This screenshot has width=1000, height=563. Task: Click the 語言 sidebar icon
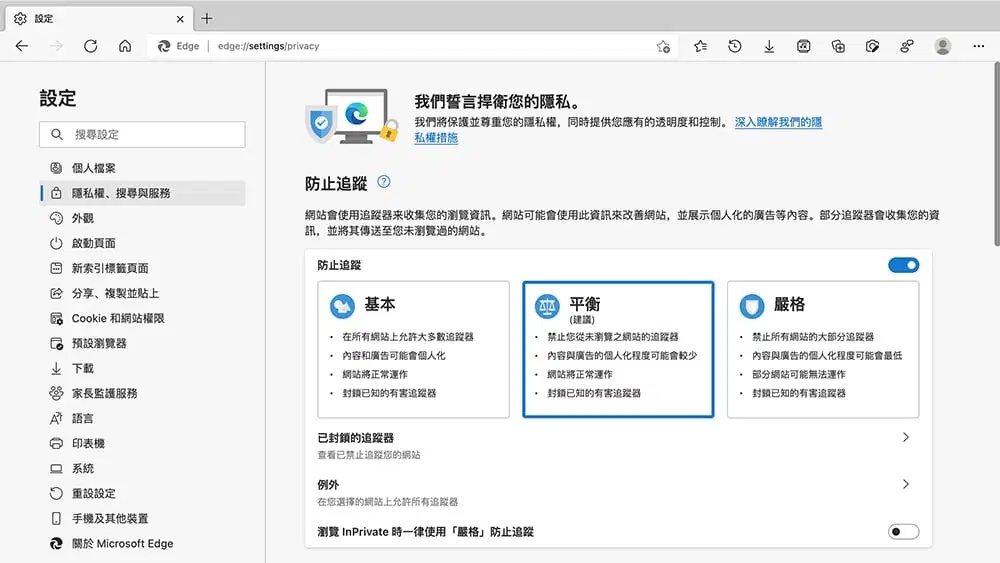point(56,418)
